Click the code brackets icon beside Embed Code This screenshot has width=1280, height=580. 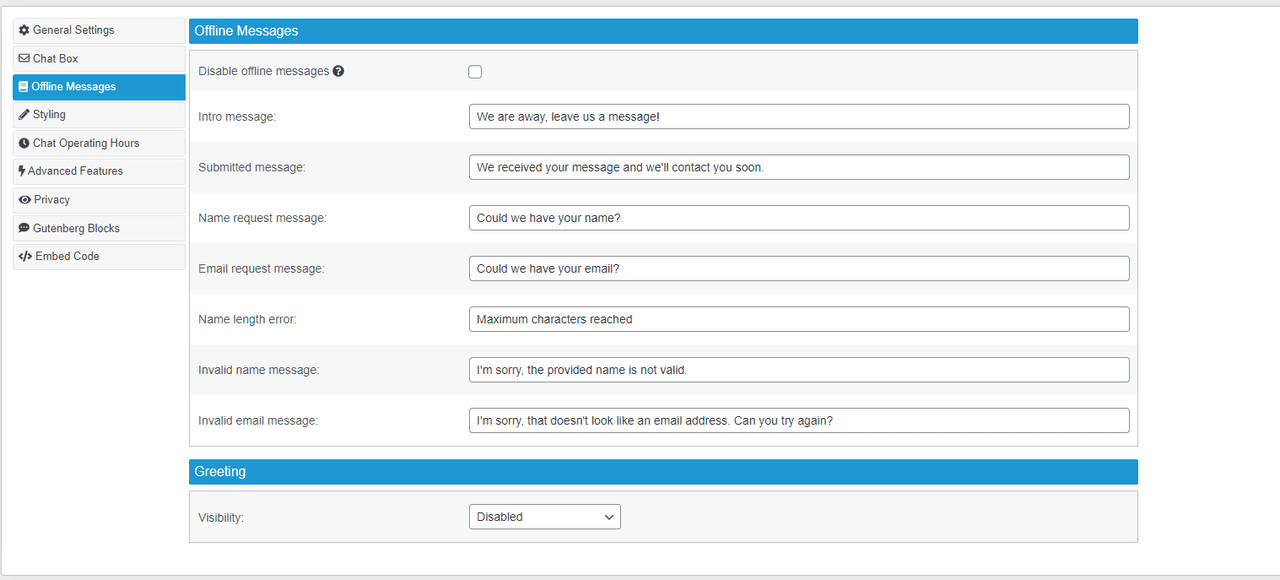click(25, 256)
